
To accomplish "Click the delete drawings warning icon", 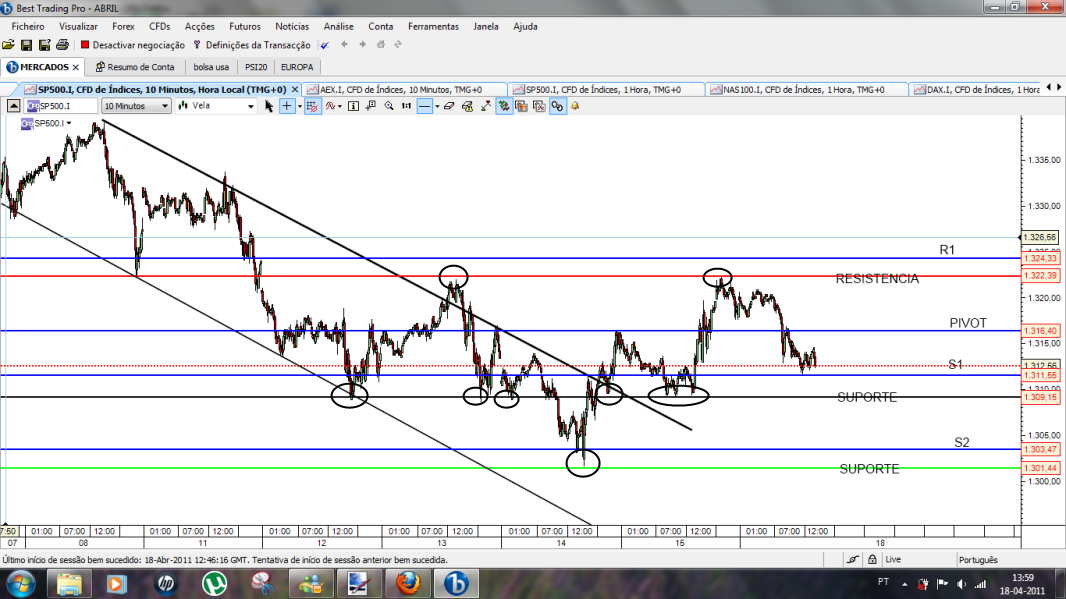I will 467,106.
